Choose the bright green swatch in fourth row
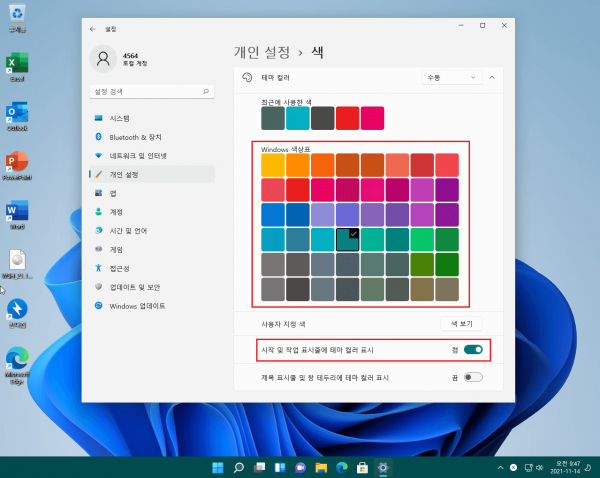This screenshot has width=600, height=478. point(422,240)
